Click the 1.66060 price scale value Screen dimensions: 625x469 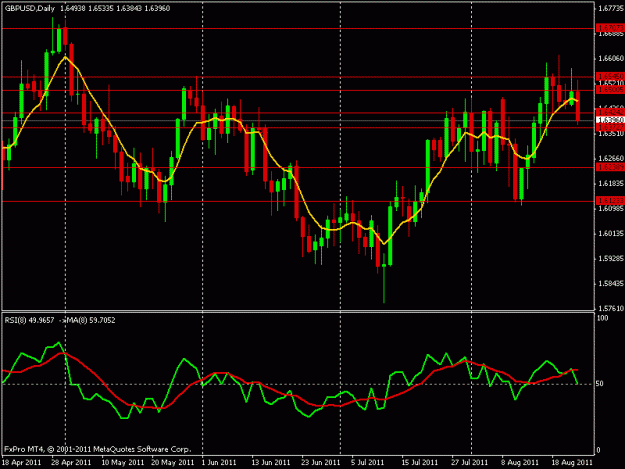tap(611, 59)
